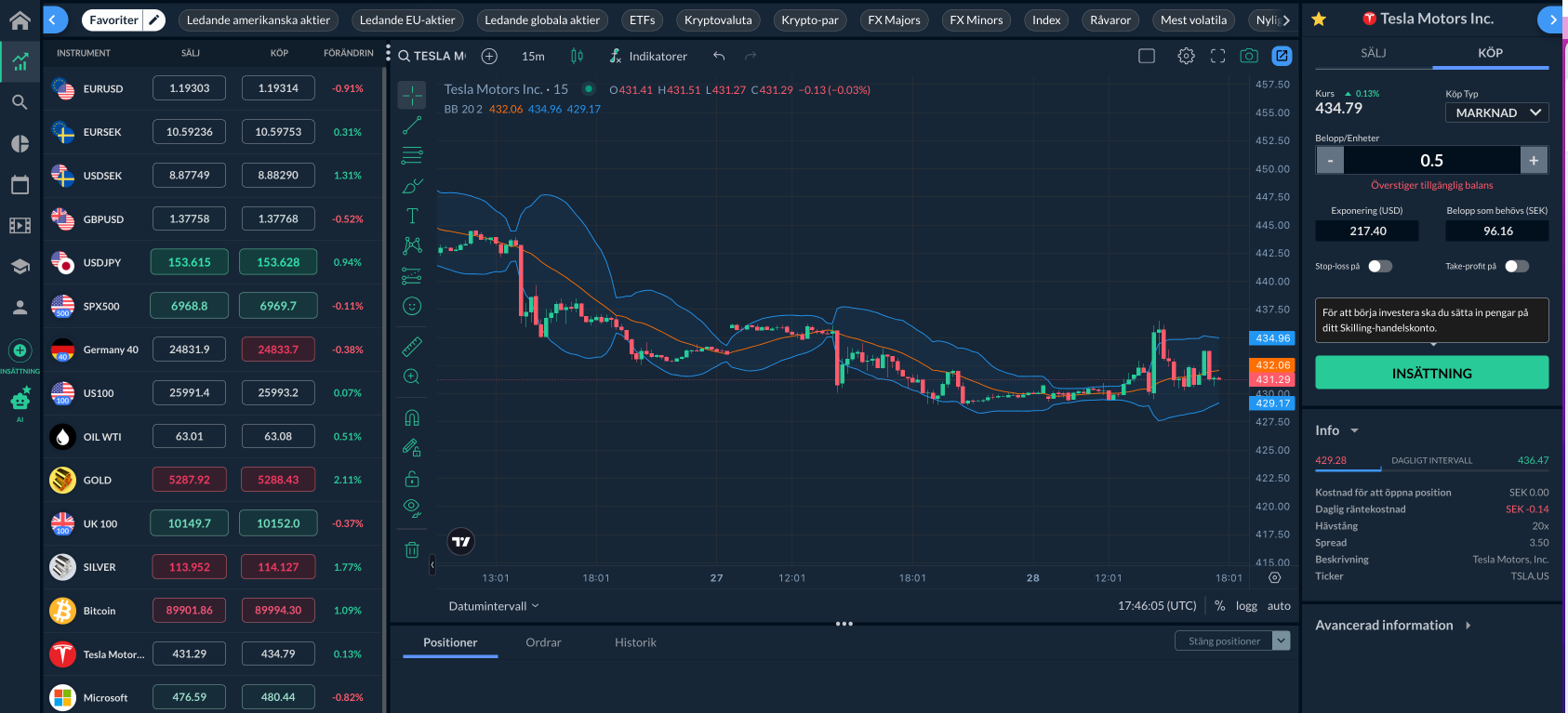Expand the Datumintervall dropdown

click(494, 606)
